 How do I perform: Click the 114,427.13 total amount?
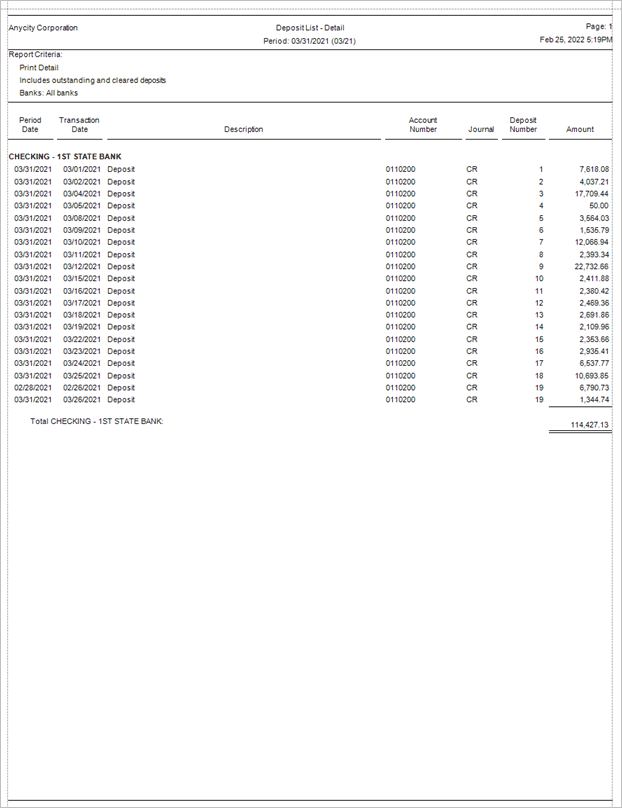tap(589, 425)
